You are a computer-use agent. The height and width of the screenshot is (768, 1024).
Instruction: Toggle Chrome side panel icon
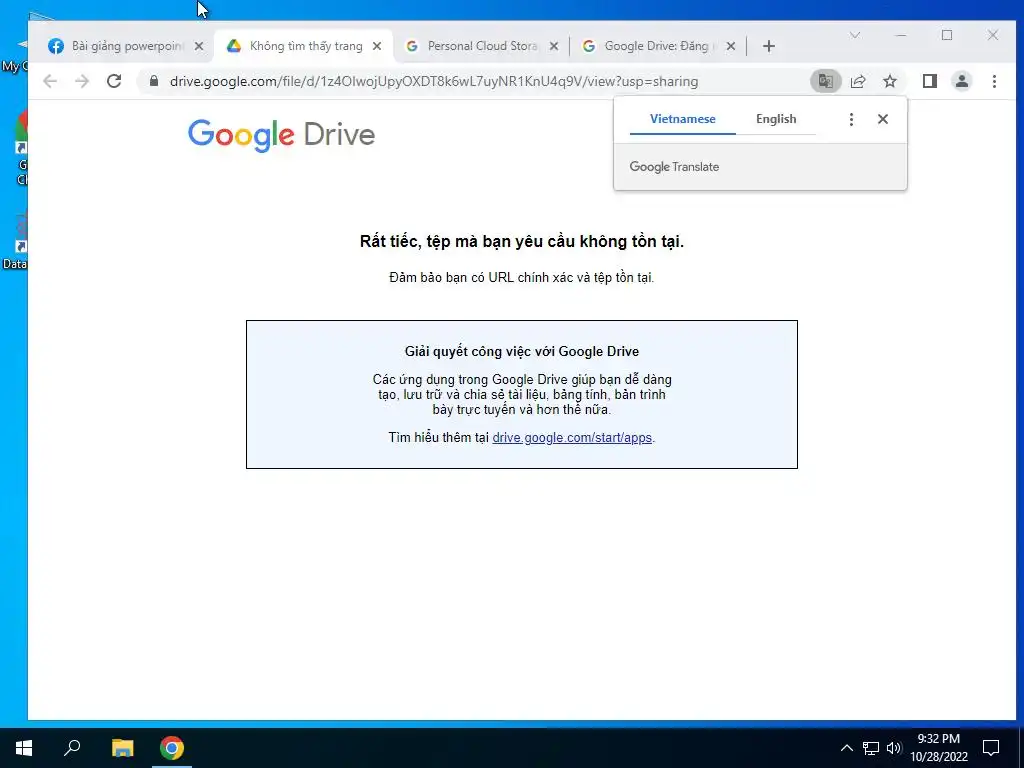[930, 81]
